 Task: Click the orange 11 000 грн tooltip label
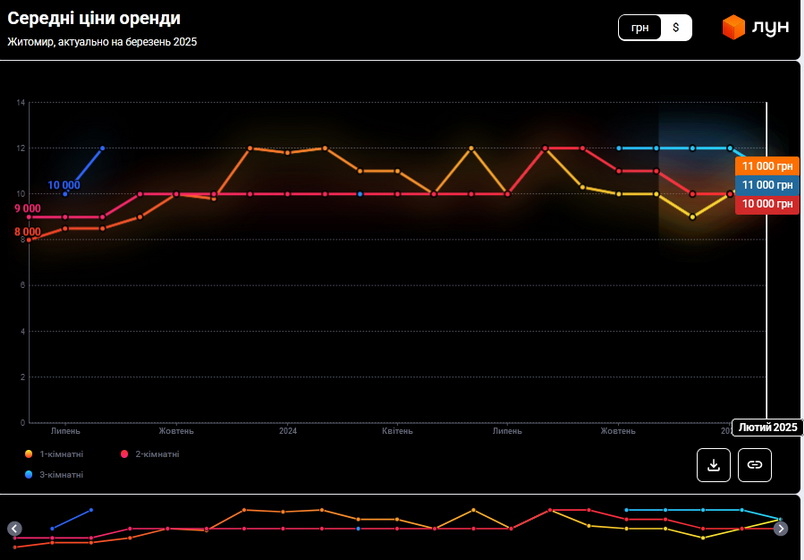click(767, 167)
